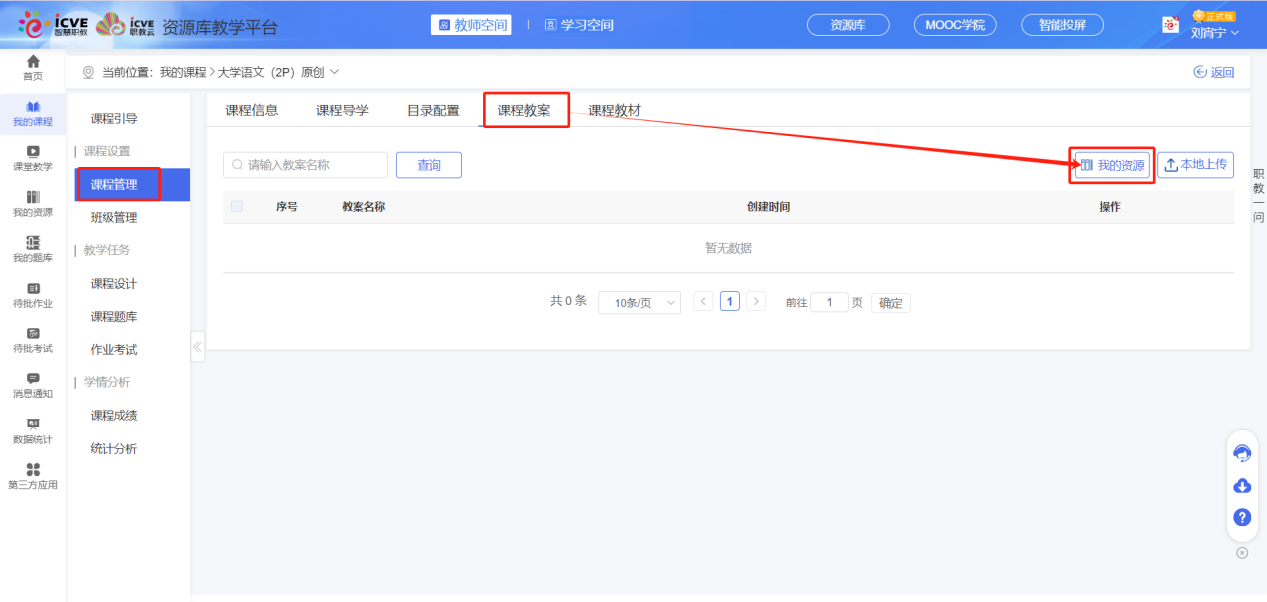Click inside the 请输入教案名称 search field
Image resolution: width=1267 pixels, height=602 pixels.
coord(305,164)
